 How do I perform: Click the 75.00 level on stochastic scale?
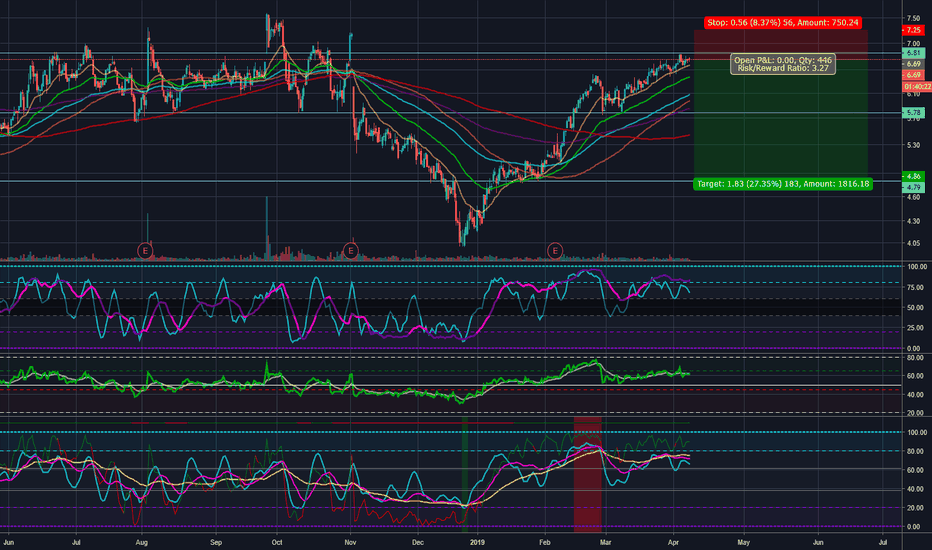click(x=915, y=287)
